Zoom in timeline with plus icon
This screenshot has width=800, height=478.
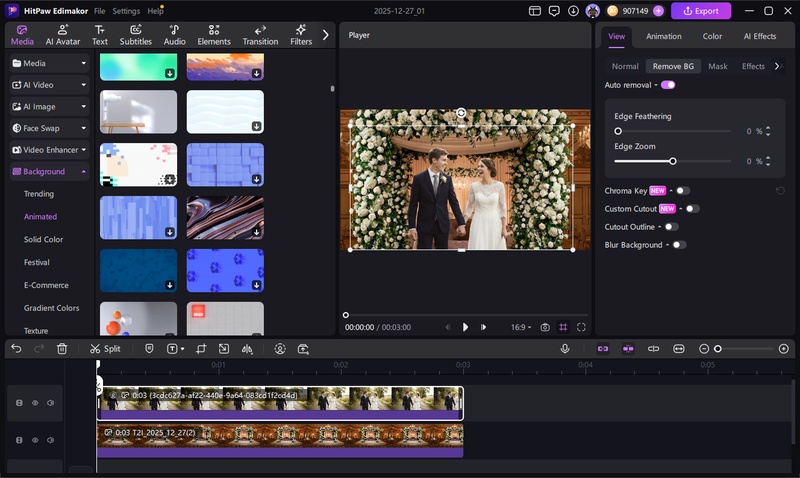[x=784, y=348]
